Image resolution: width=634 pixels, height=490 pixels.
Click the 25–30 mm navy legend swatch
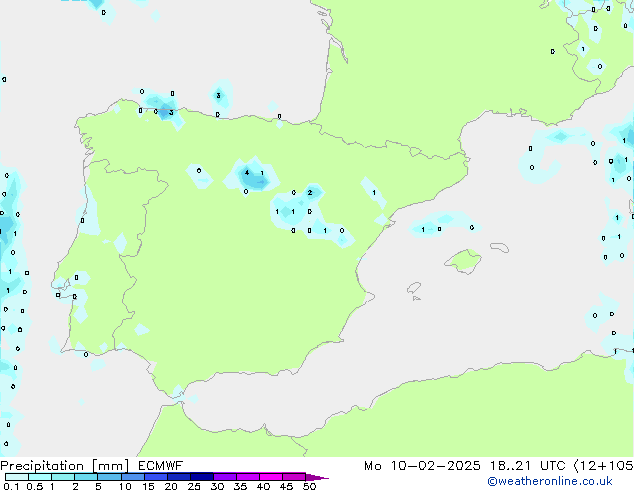pyautogui.click(x=201, y=477)
